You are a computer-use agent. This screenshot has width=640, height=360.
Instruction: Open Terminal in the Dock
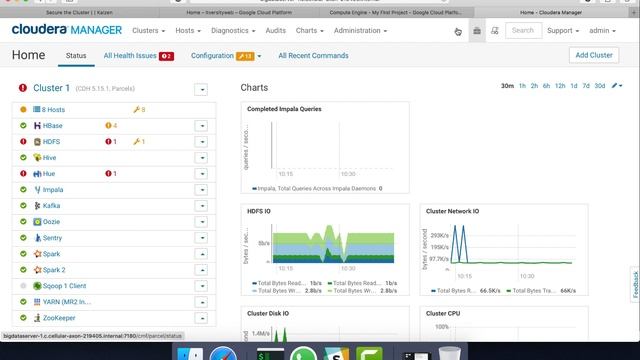(271, 354)
